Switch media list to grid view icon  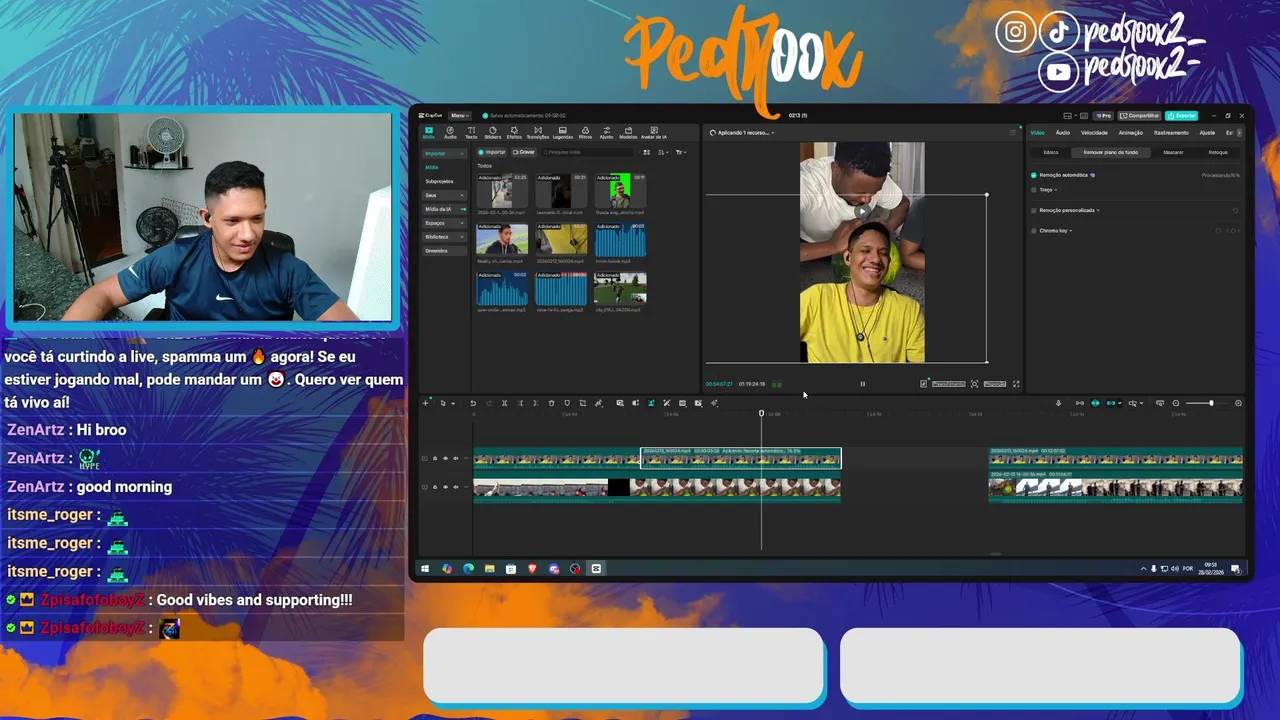pyautogui.click(x=647, y=152)
